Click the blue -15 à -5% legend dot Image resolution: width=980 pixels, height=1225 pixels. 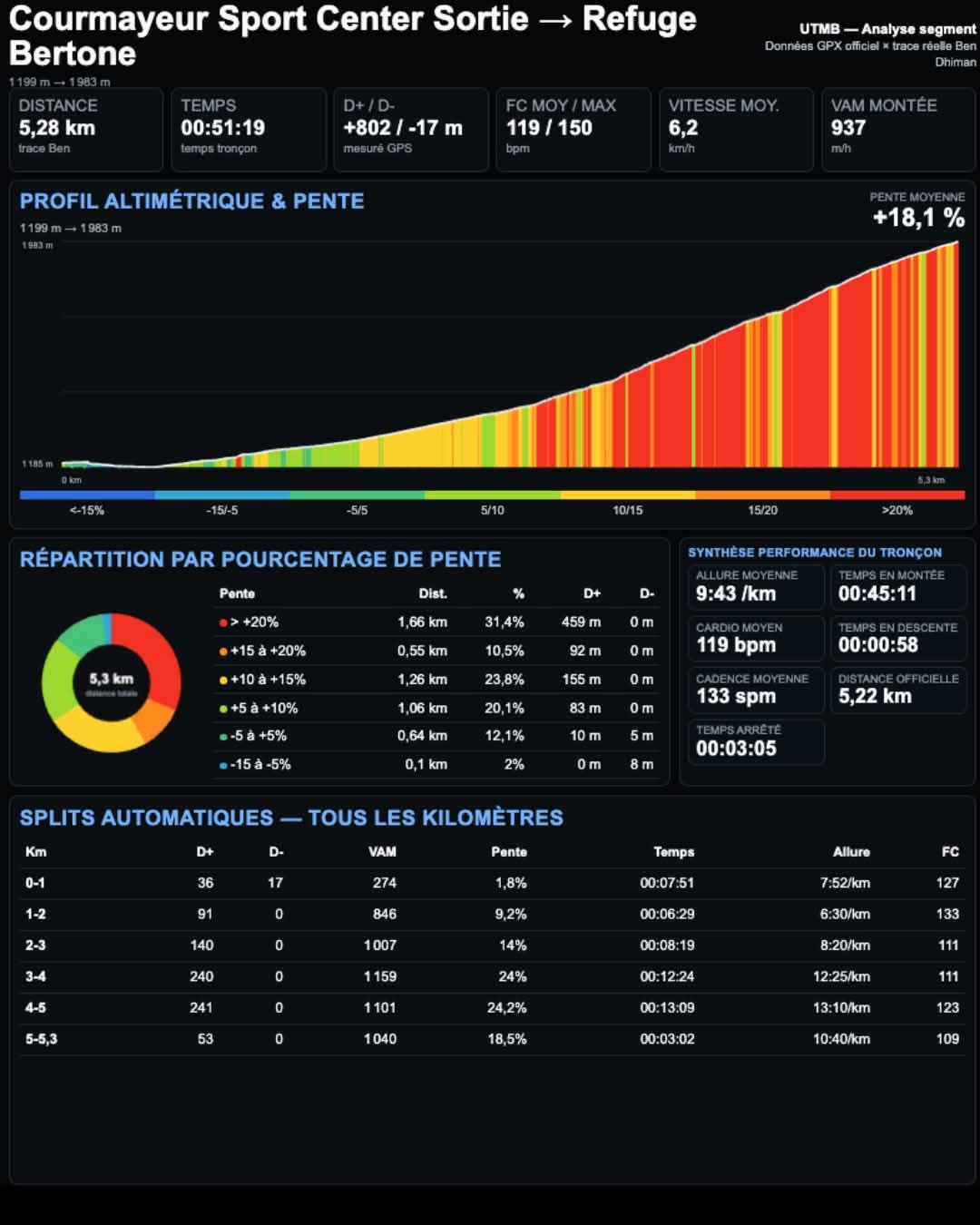click(x=223, y=766)
